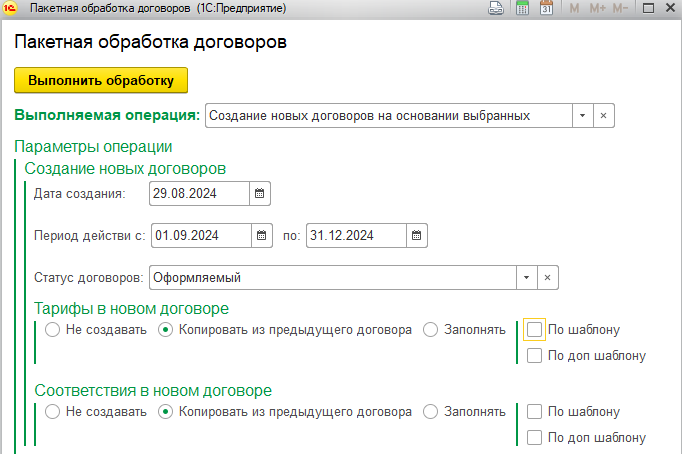Viewport: 682px width, 454px height.
Task: Click the print icon in title bar
Action: [494, 8]
